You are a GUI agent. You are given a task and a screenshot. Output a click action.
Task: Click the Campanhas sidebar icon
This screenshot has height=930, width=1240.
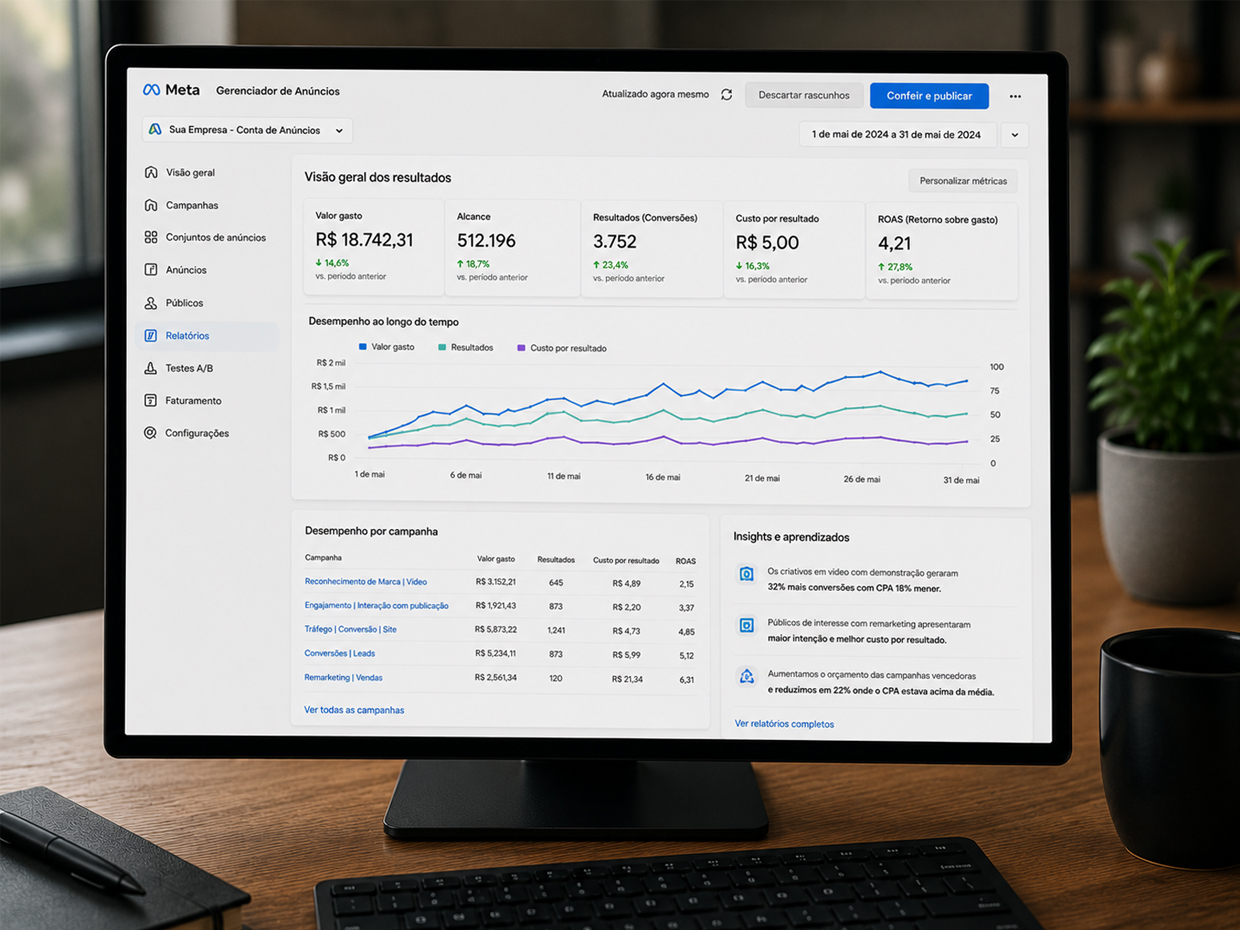coord(151,205)
